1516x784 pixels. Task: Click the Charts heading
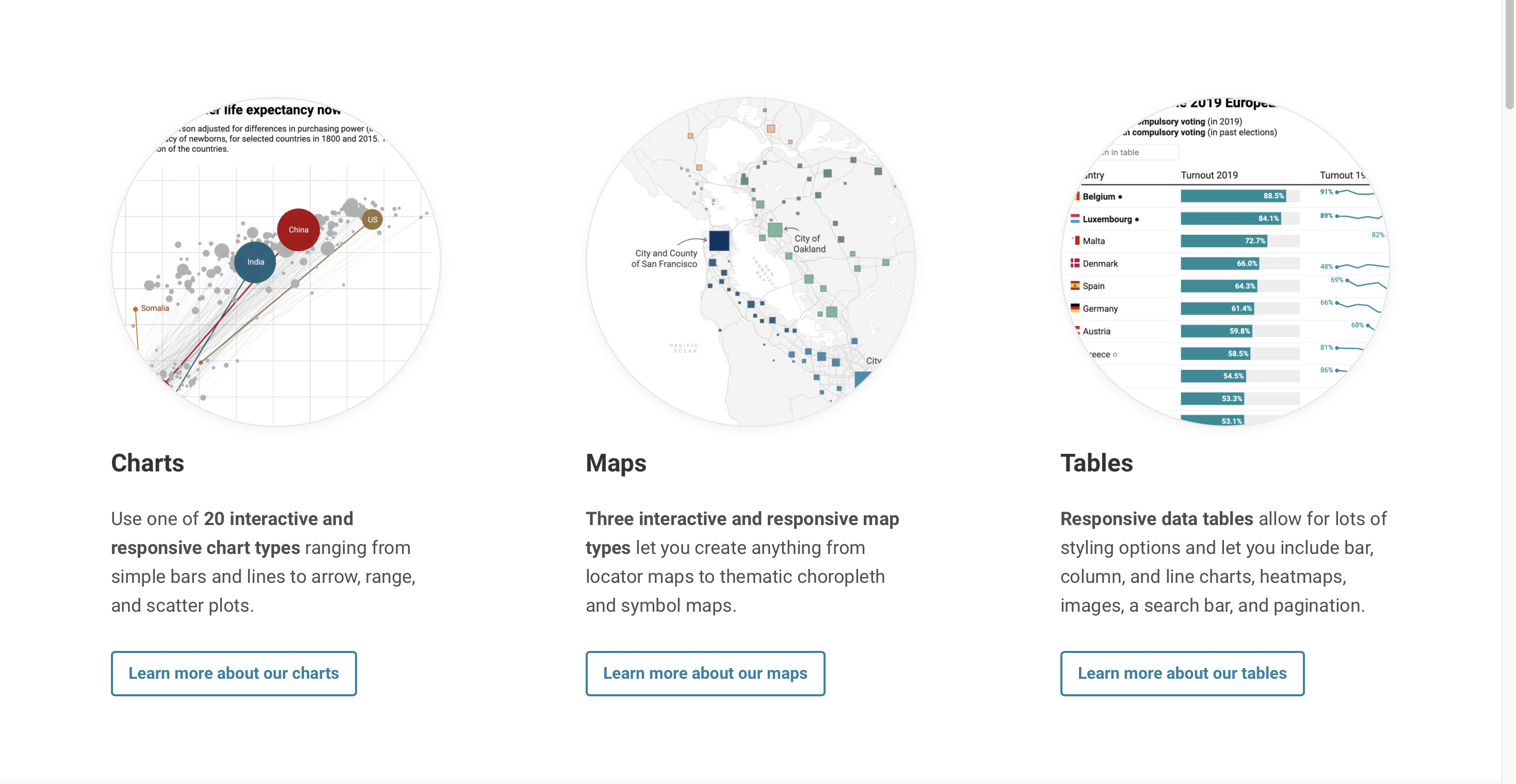(148, 463)
